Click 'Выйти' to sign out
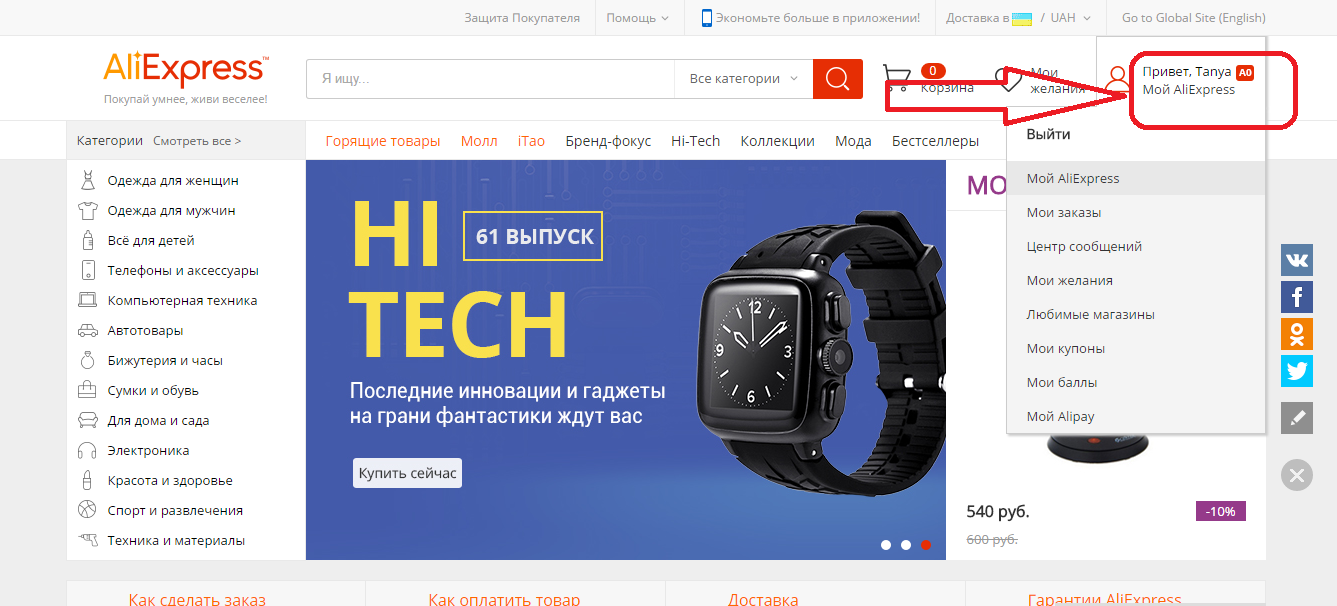This screenshot has width=1337, height=606. 1048,135
